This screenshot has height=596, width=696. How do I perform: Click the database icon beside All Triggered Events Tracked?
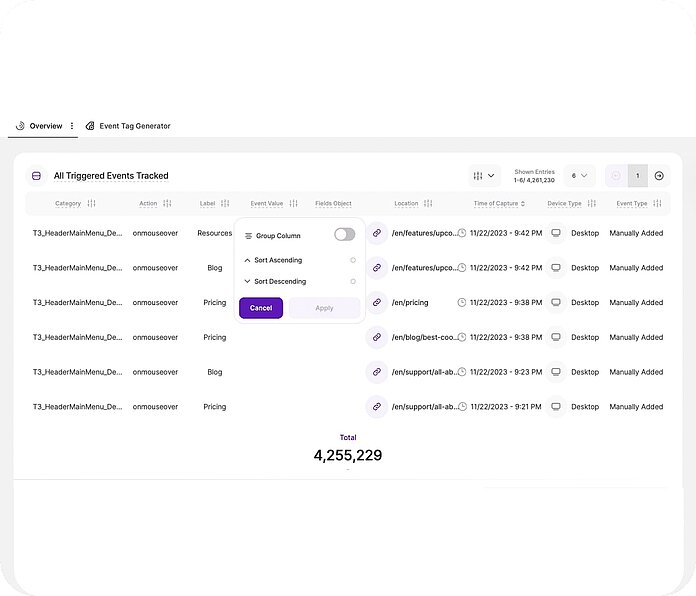pos(36,176)
